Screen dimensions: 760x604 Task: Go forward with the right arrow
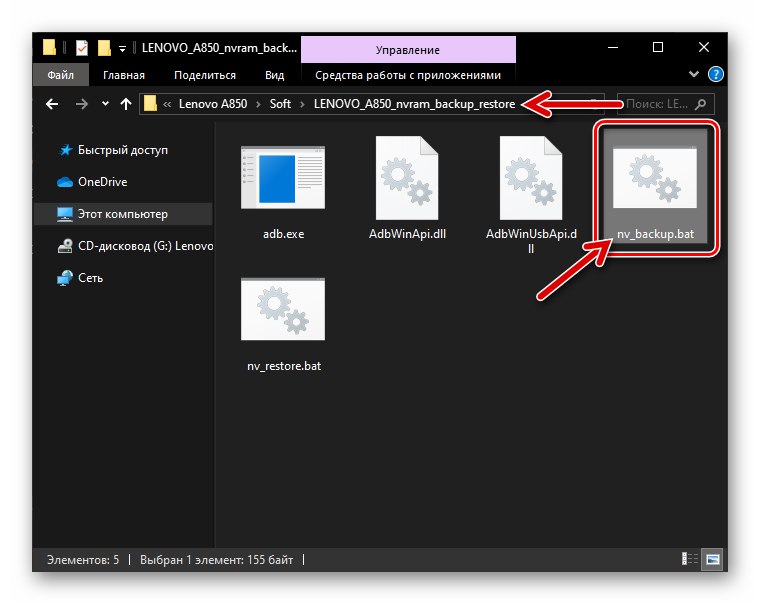[x=82, y=104]
